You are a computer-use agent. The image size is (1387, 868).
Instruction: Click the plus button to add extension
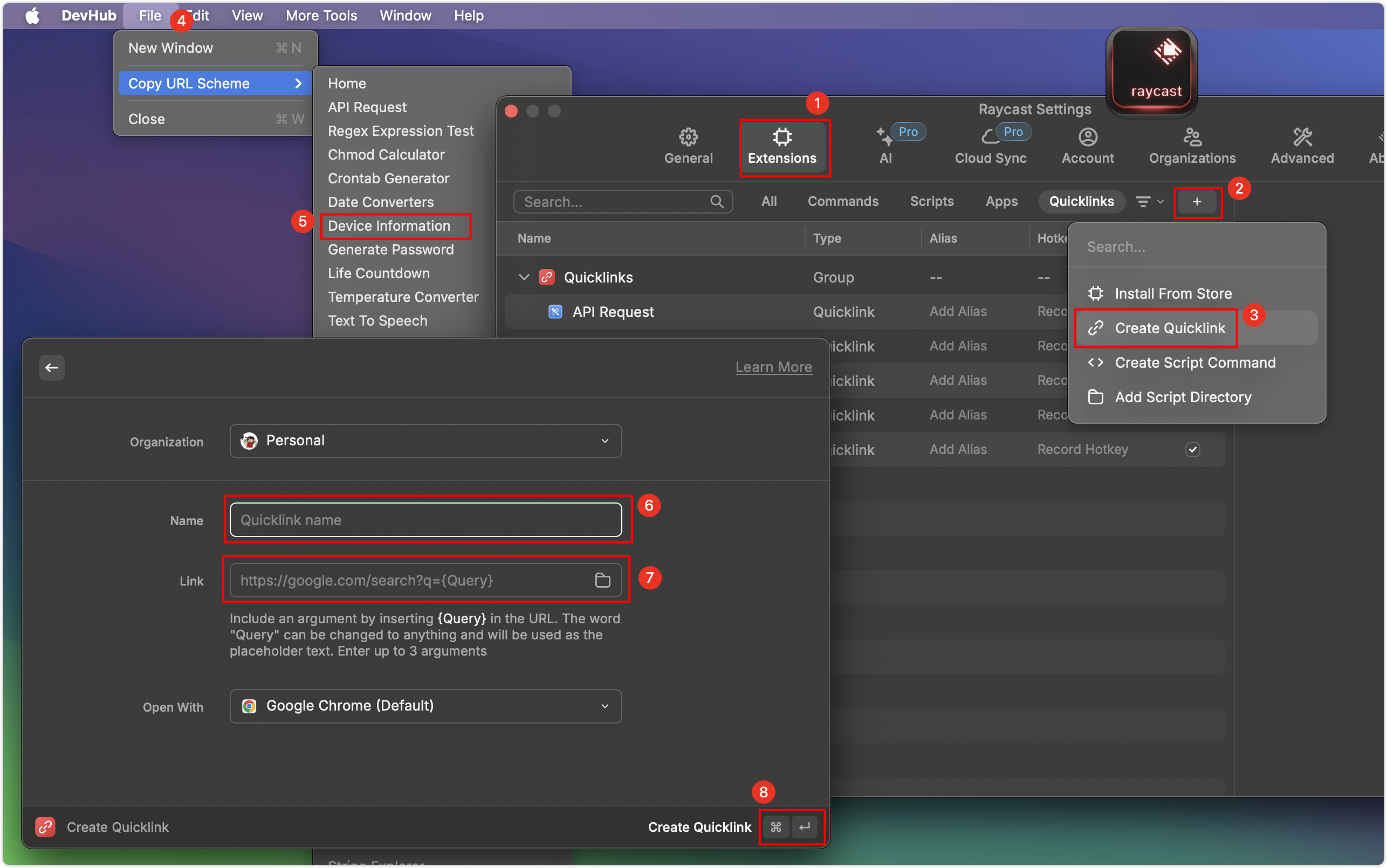pos(1197,202)
